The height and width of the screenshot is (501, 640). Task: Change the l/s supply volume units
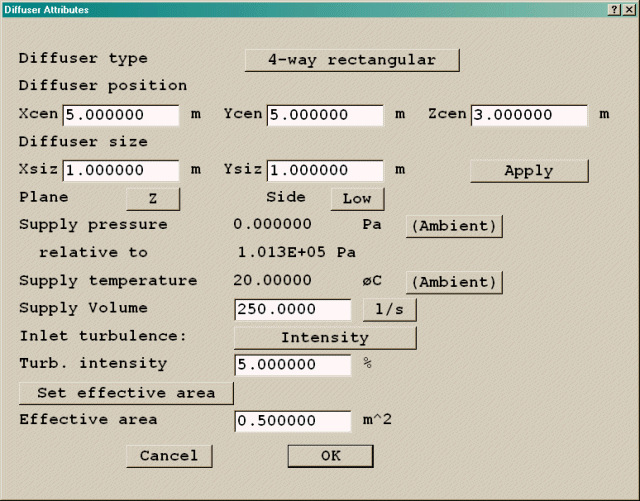pos(389,310)
